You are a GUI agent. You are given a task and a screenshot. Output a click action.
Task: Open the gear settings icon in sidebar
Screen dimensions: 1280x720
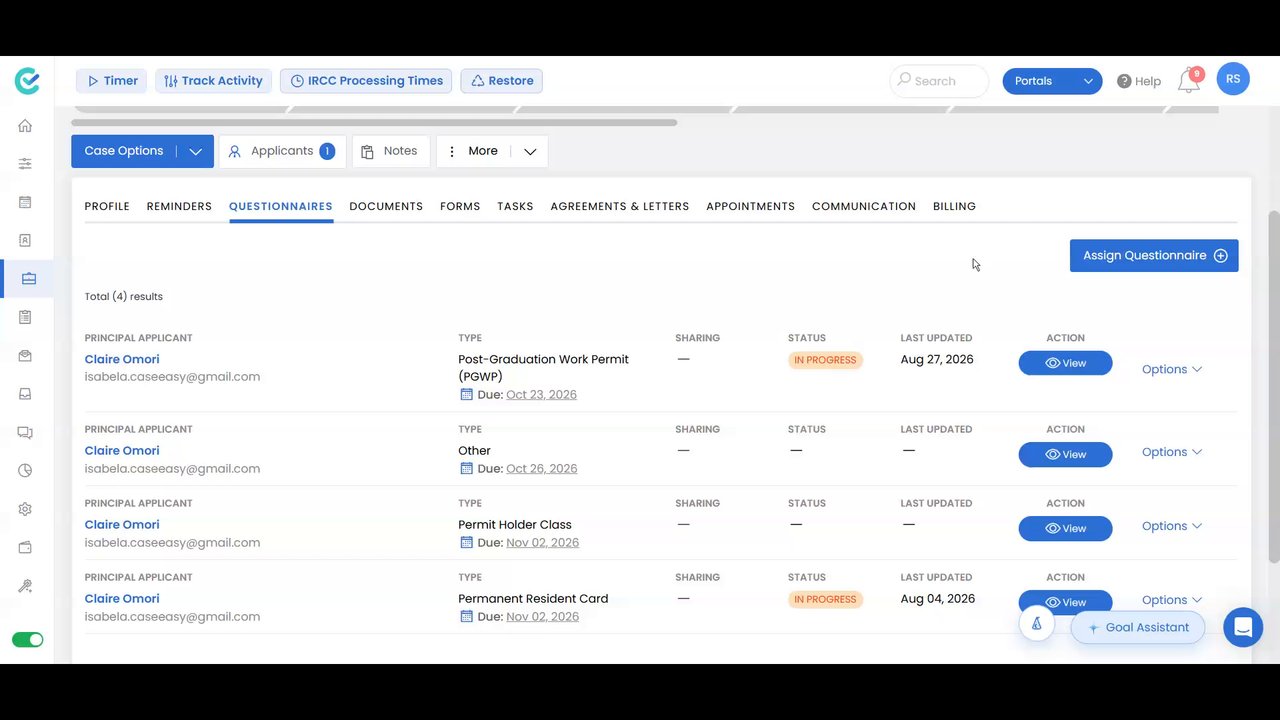pyautogui.click(x=25, y=509)
